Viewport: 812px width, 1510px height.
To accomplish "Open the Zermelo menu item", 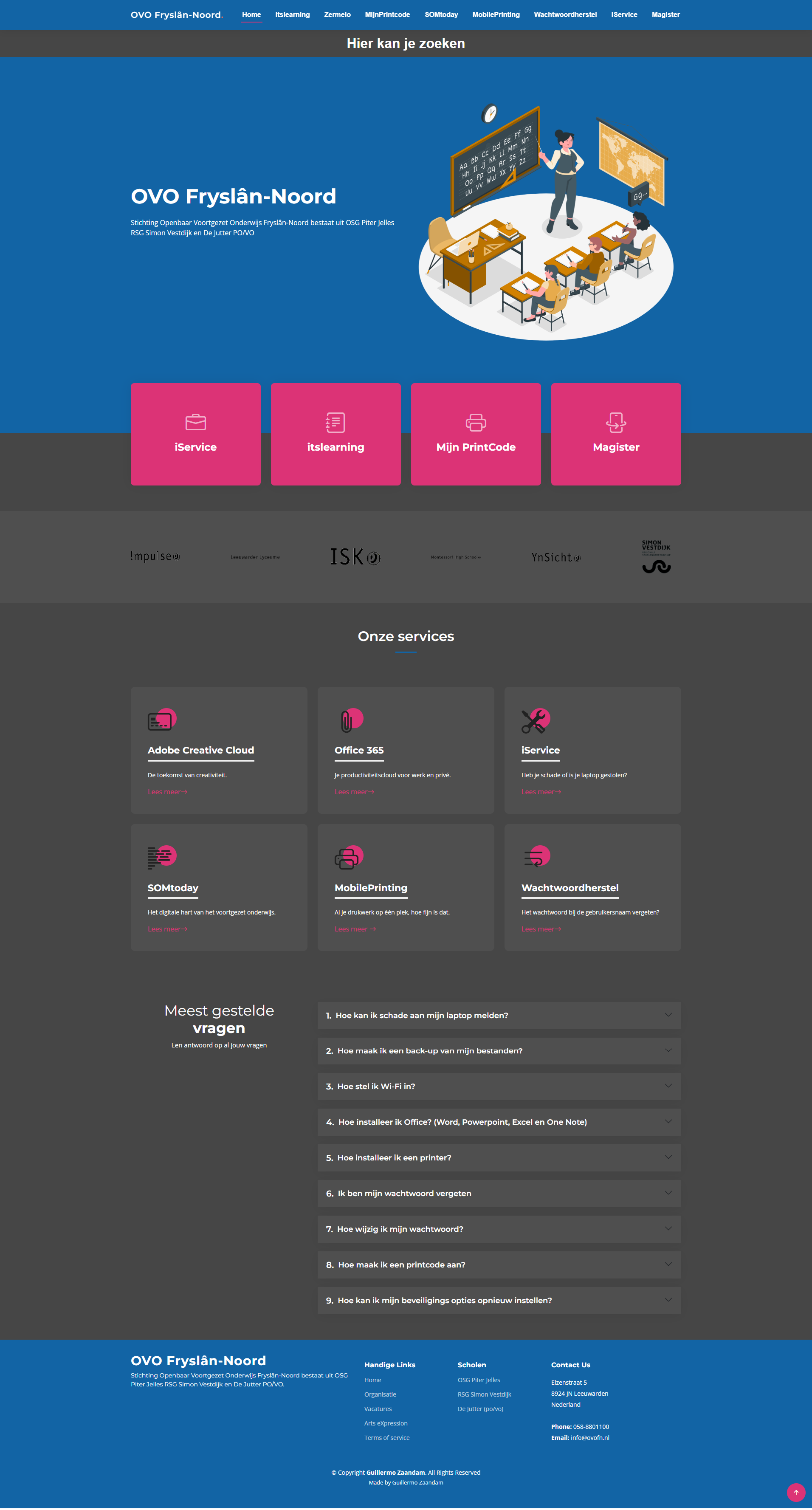I will (337, 15).
